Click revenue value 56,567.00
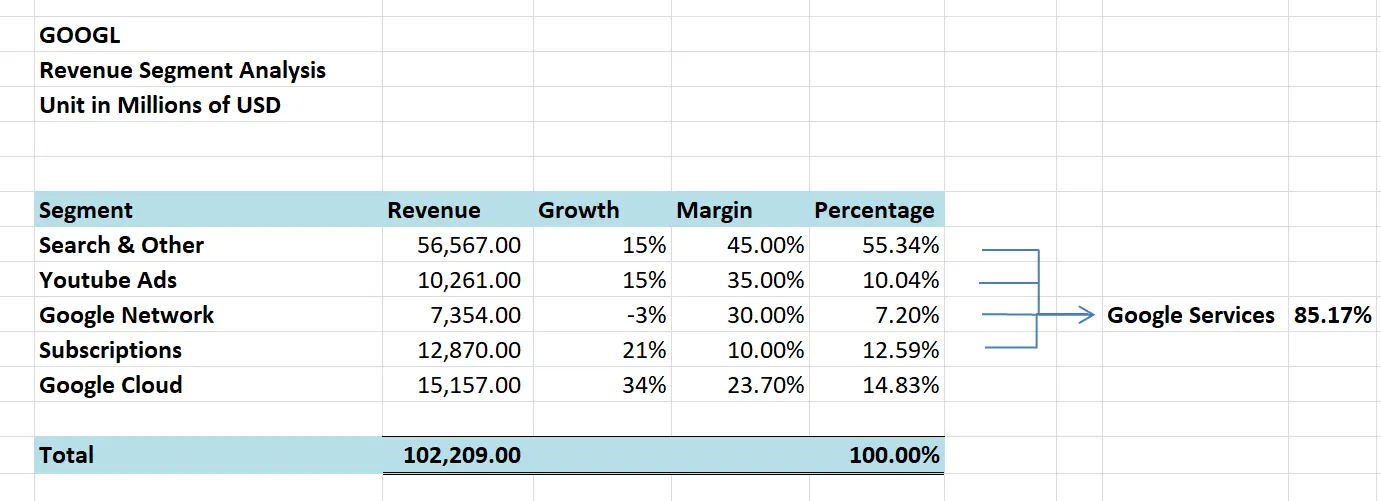 [457, 245]
